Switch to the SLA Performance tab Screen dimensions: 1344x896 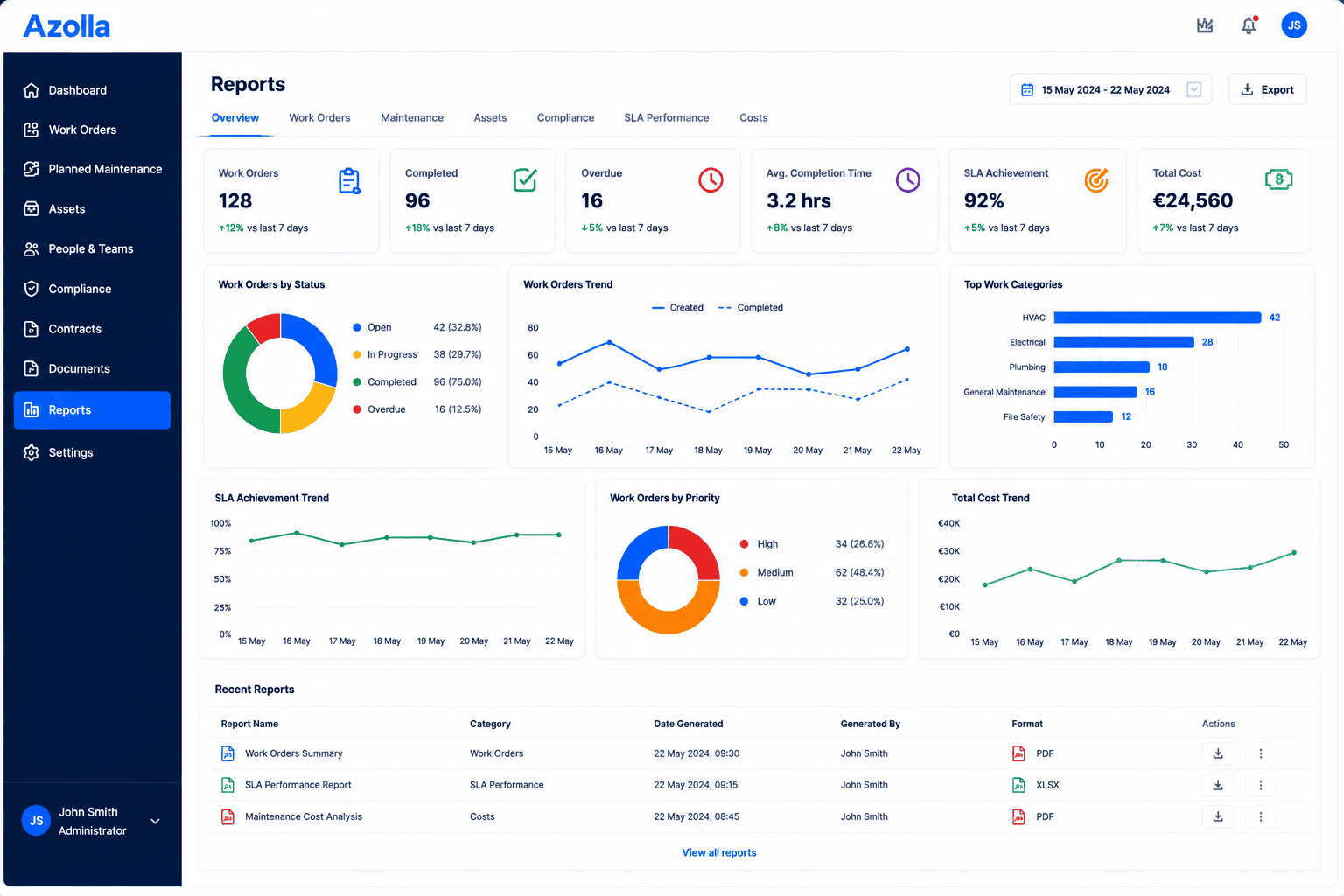pos(667,117)
